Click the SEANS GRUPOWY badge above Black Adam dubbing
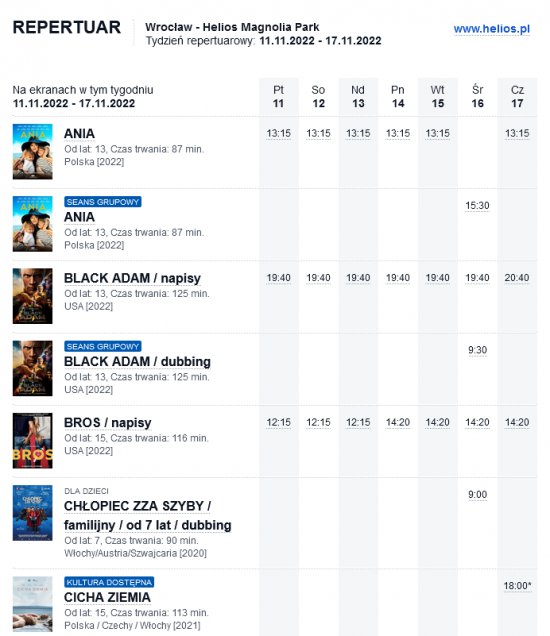550x636 pixels. (103, 346)
